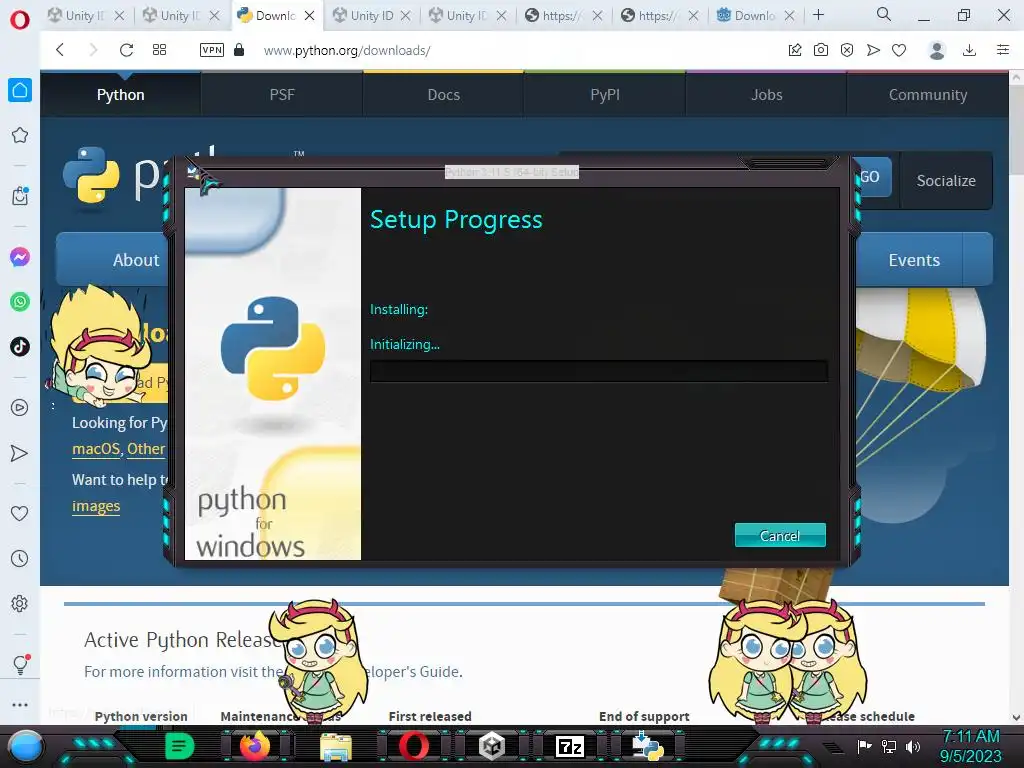
Task: Open Messenger in the sidebar
Action: tap(20, 257)
